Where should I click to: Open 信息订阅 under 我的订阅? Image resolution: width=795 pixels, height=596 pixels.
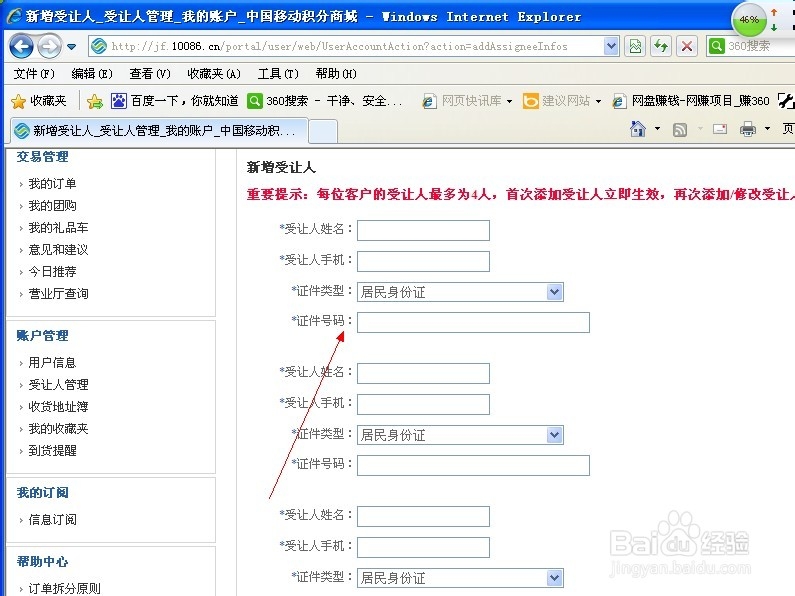(52, 519)
